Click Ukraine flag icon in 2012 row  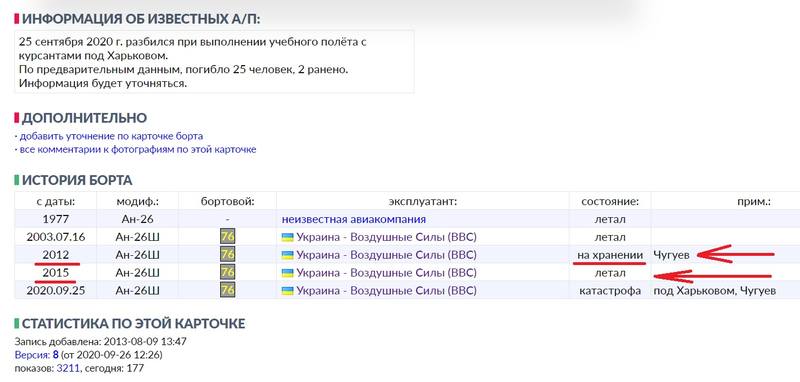(288, 256)
